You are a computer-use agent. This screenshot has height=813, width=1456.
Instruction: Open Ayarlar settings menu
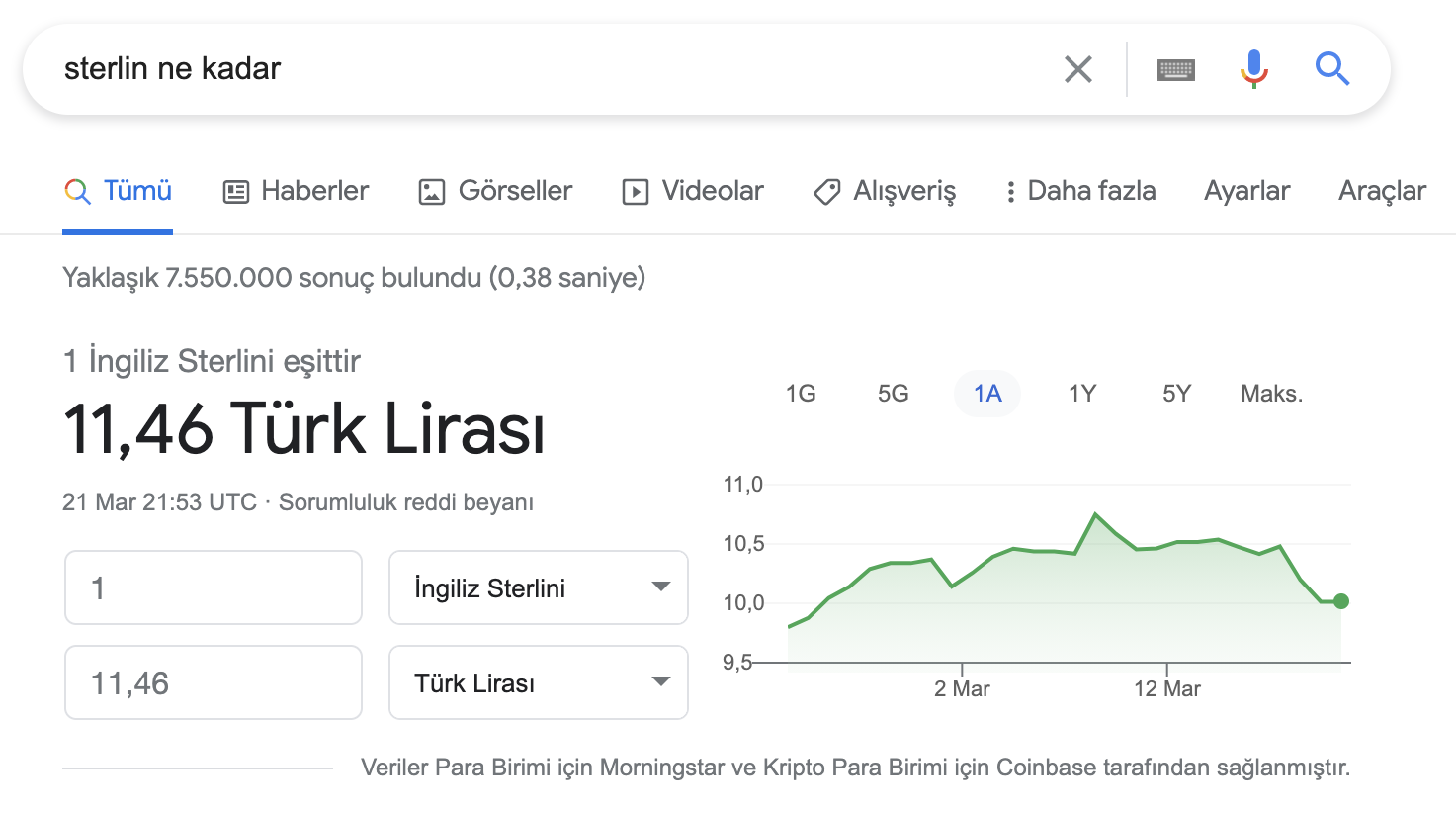pos(1246,191)
